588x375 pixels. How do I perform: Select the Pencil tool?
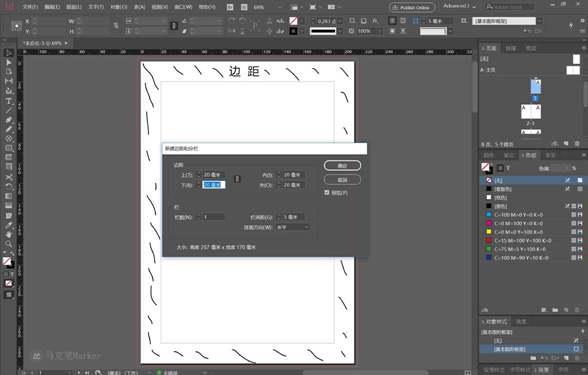coord(8,129)
